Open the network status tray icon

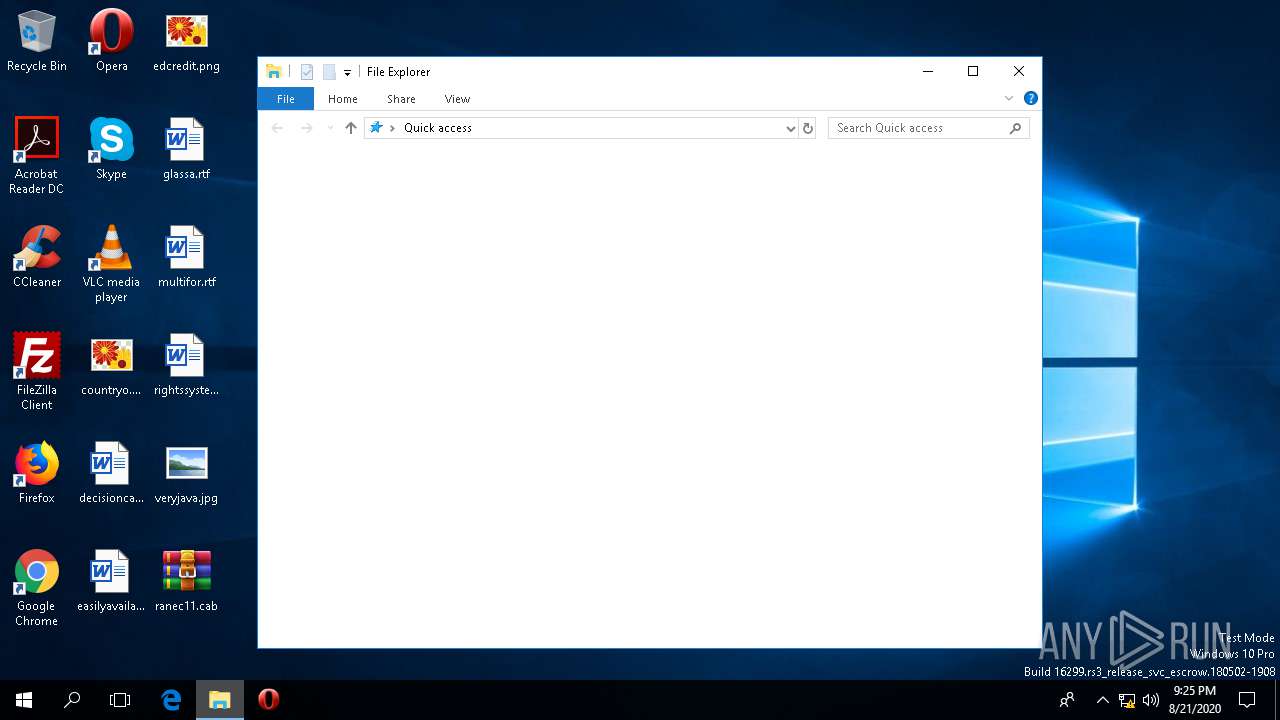(1127, 700)
